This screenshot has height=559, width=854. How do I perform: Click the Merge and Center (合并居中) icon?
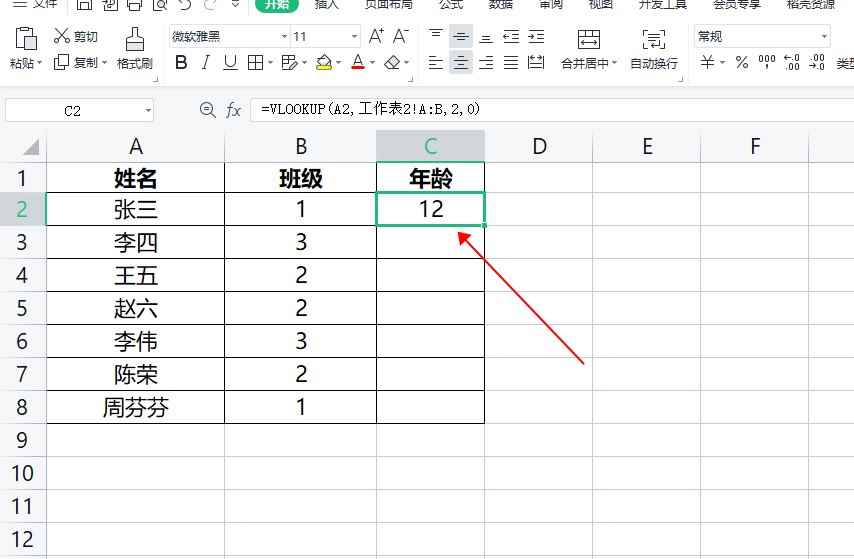(589, 39)
